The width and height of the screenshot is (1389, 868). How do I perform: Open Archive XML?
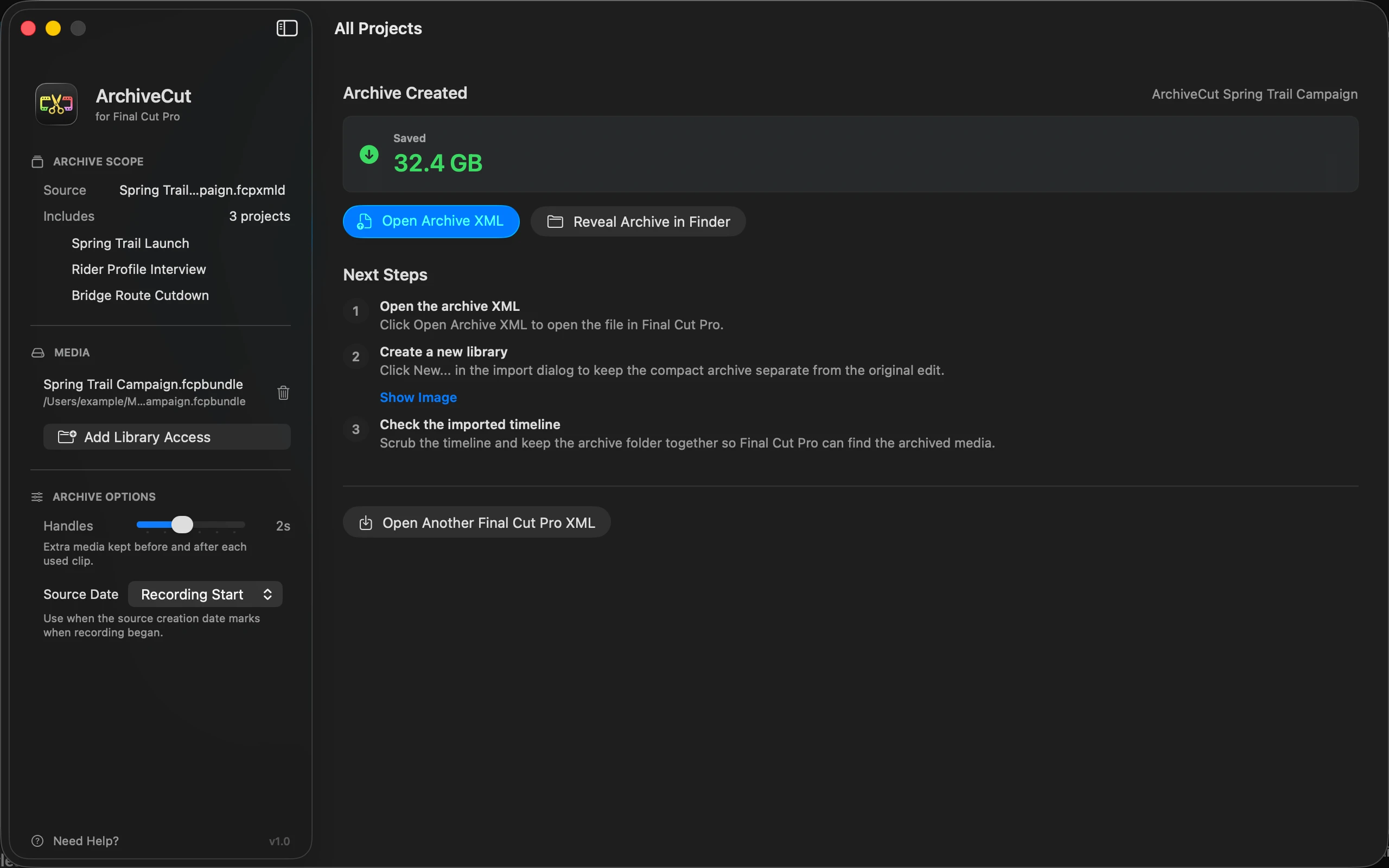coord(431,221)
